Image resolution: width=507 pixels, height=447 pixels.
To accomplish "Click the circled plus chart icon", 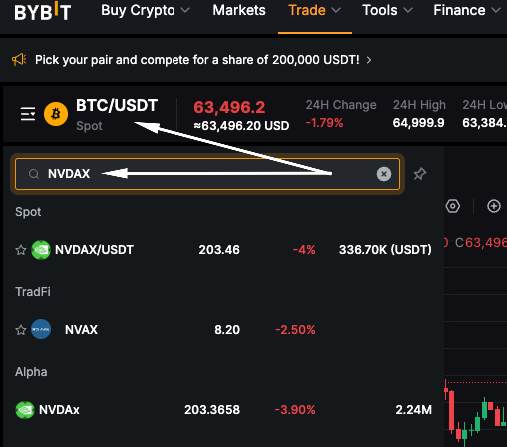I will click(494, 206).
